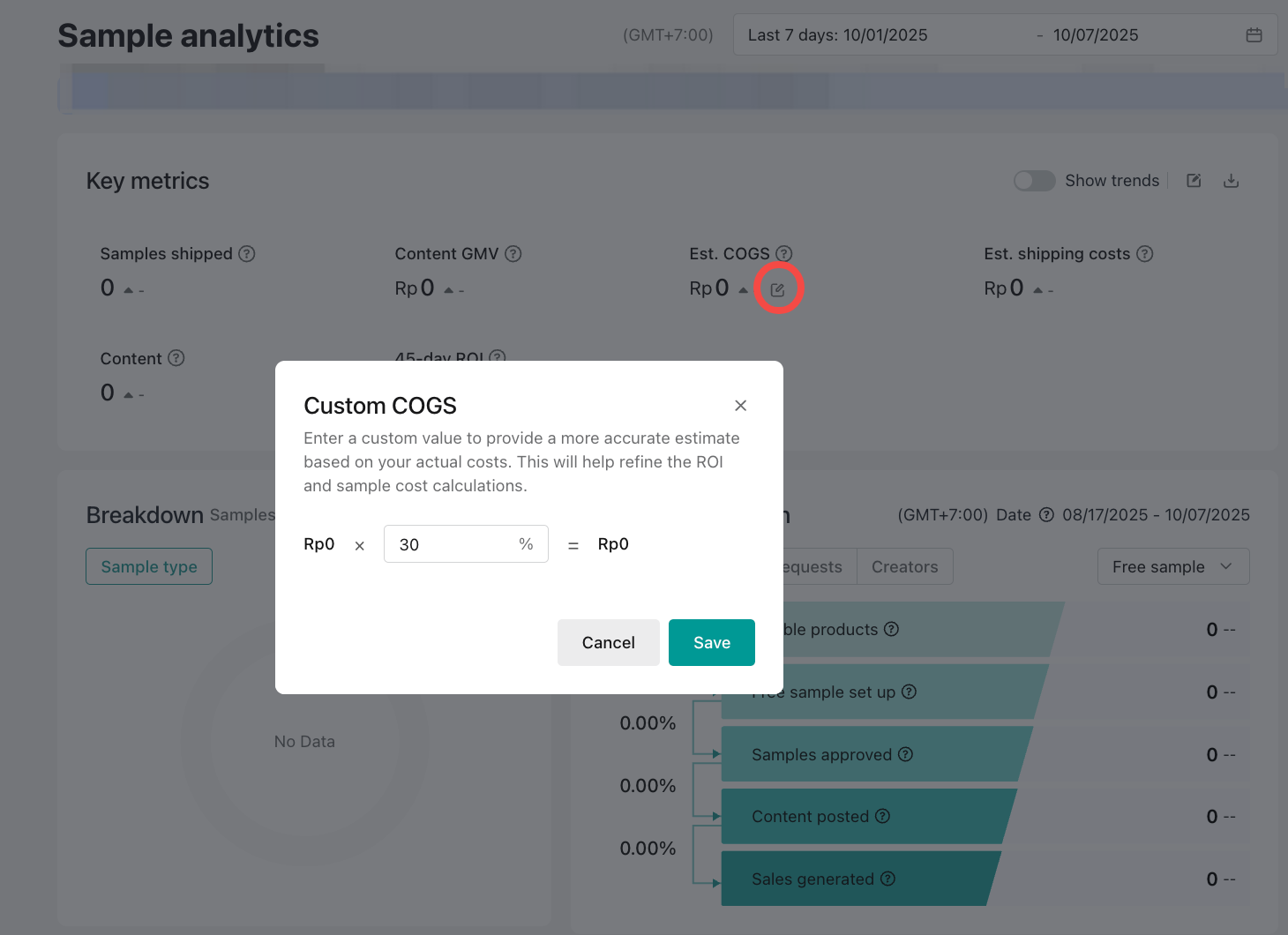Open the calendar date picker icon
1288x935 pixels.
click(1254, 35)
